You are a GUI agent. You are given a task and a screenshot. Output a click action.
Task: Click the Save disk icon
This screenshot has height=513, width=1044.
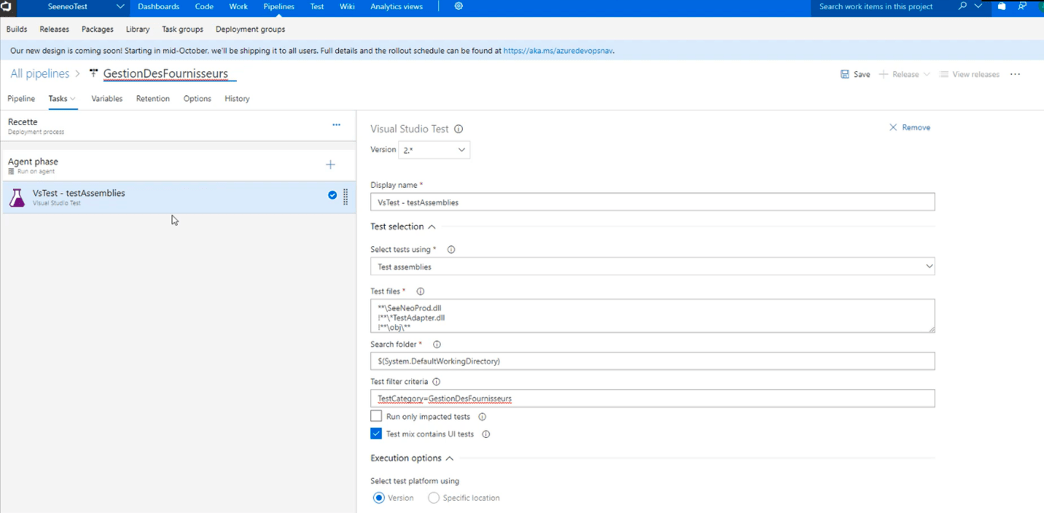click(844, 74)
